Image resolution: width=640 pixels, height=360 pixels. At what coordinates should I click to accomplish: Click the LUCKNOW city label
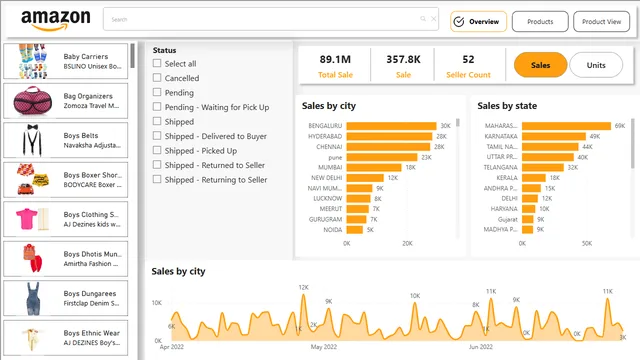point(327,198)
